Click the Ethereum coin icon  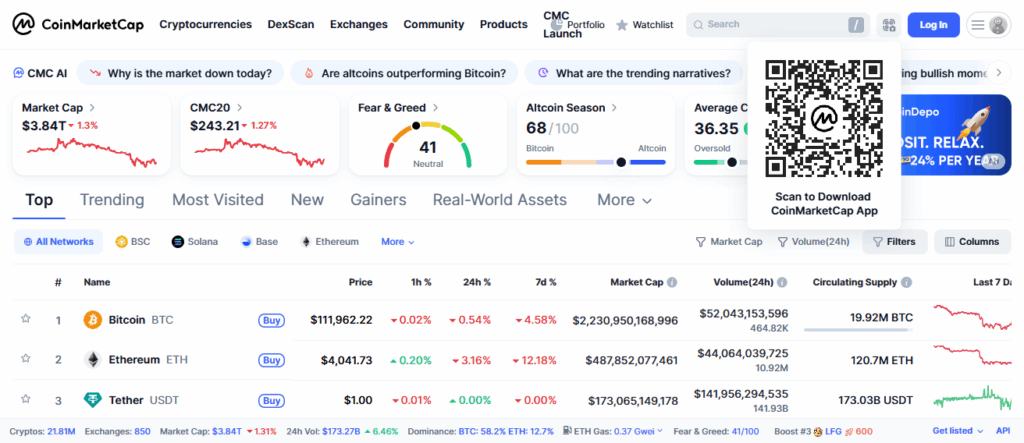(93, 360)
